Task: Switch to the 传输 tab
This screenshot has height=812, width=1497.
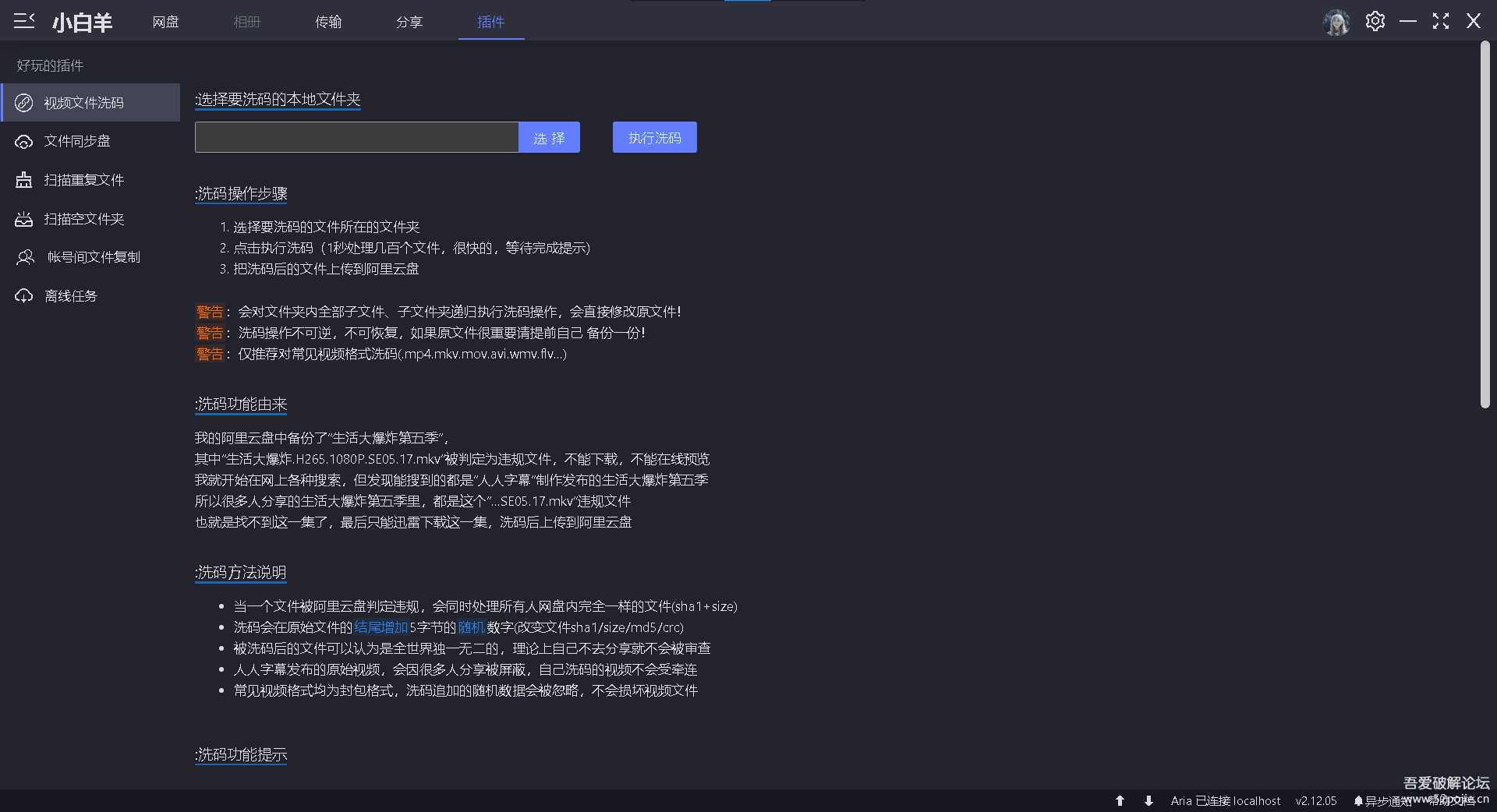Action: coord(328,22)
